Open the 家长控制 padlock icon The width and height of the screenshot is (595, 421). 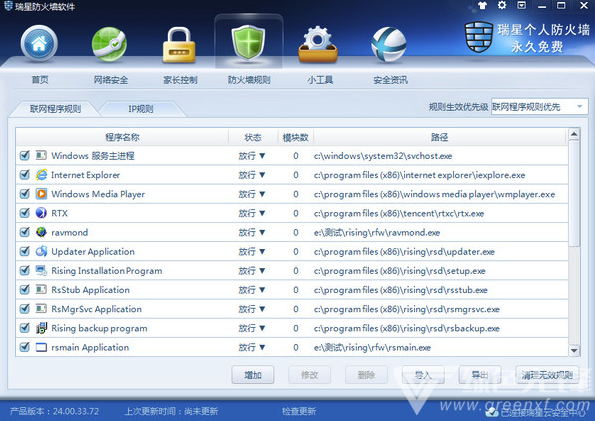click(179, 45)
